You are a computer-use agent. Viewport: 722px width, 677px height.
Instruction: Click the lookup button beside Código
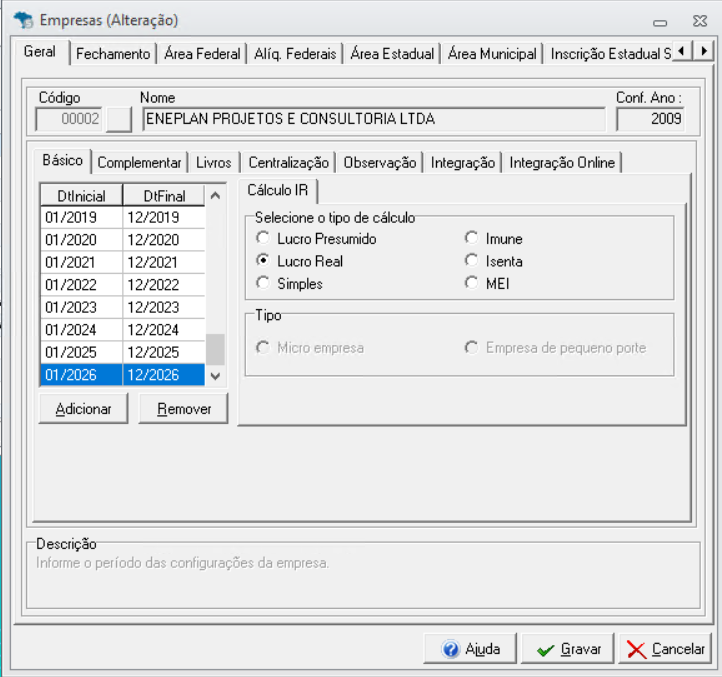[x=119, y=119]
